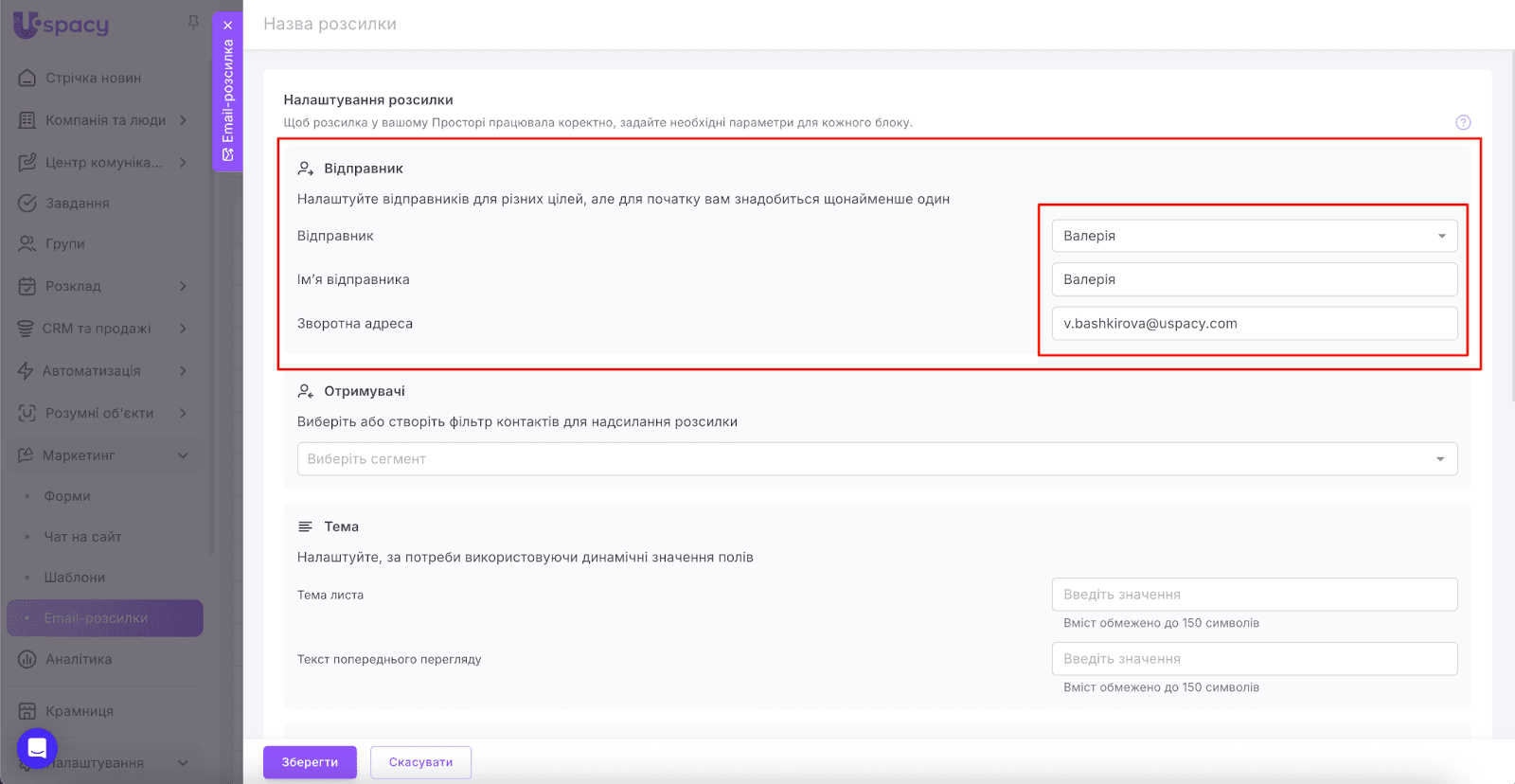Viewport: 1515px width, 784px height.
Task: Collapse the Маркетинг section chevron
Action: [183, 455]
